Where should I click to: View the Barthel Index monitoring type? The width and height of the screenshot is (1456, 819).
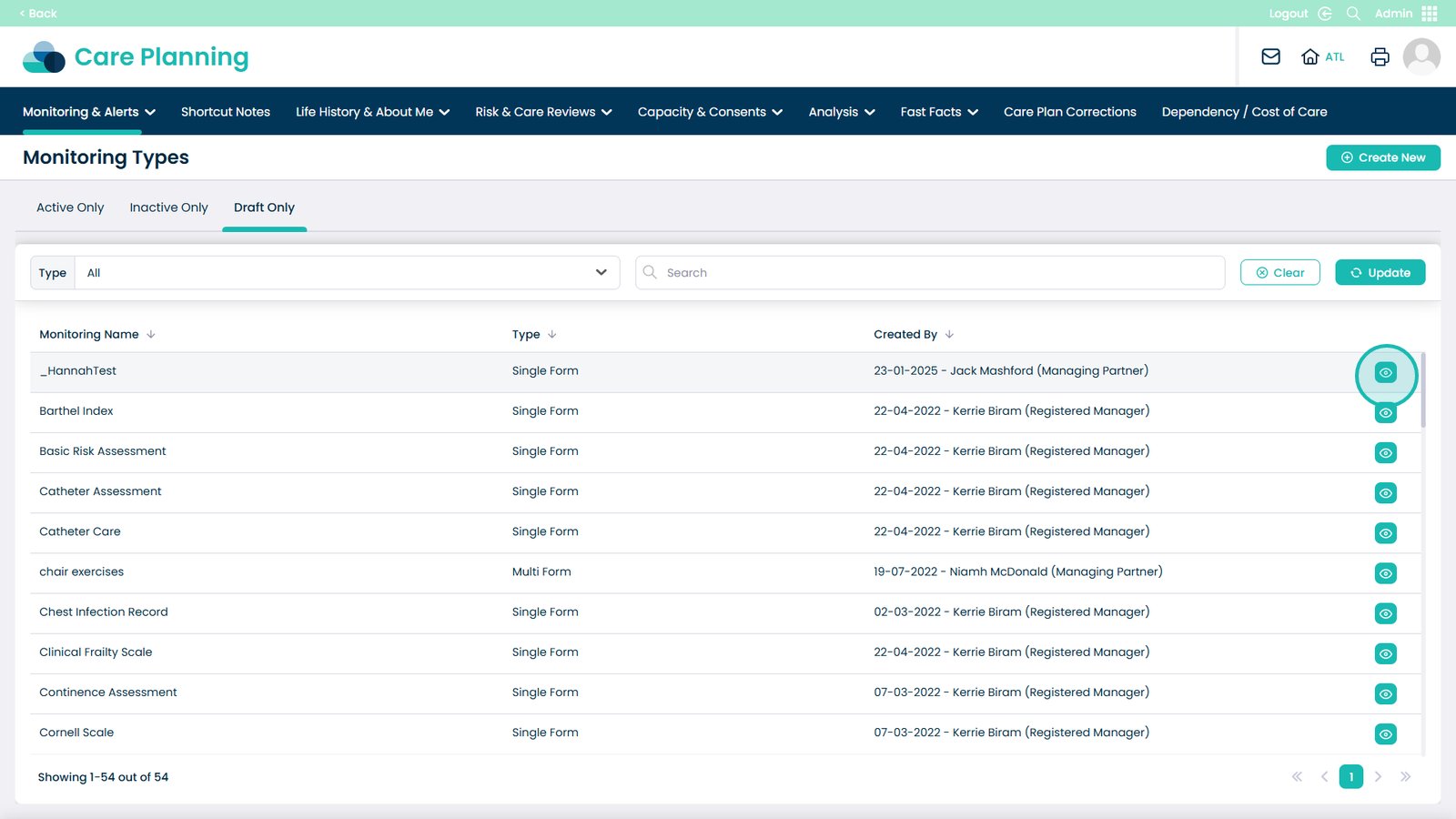(x=1385, y=413)
